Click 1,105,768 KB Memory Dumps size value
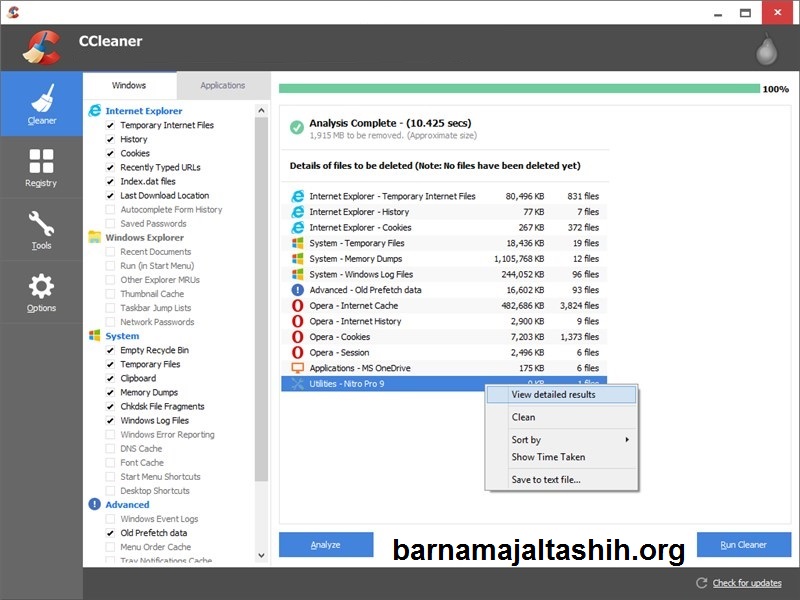Viewport: 800px width, 600px height. pyautogui.click(x=519, y=259)
